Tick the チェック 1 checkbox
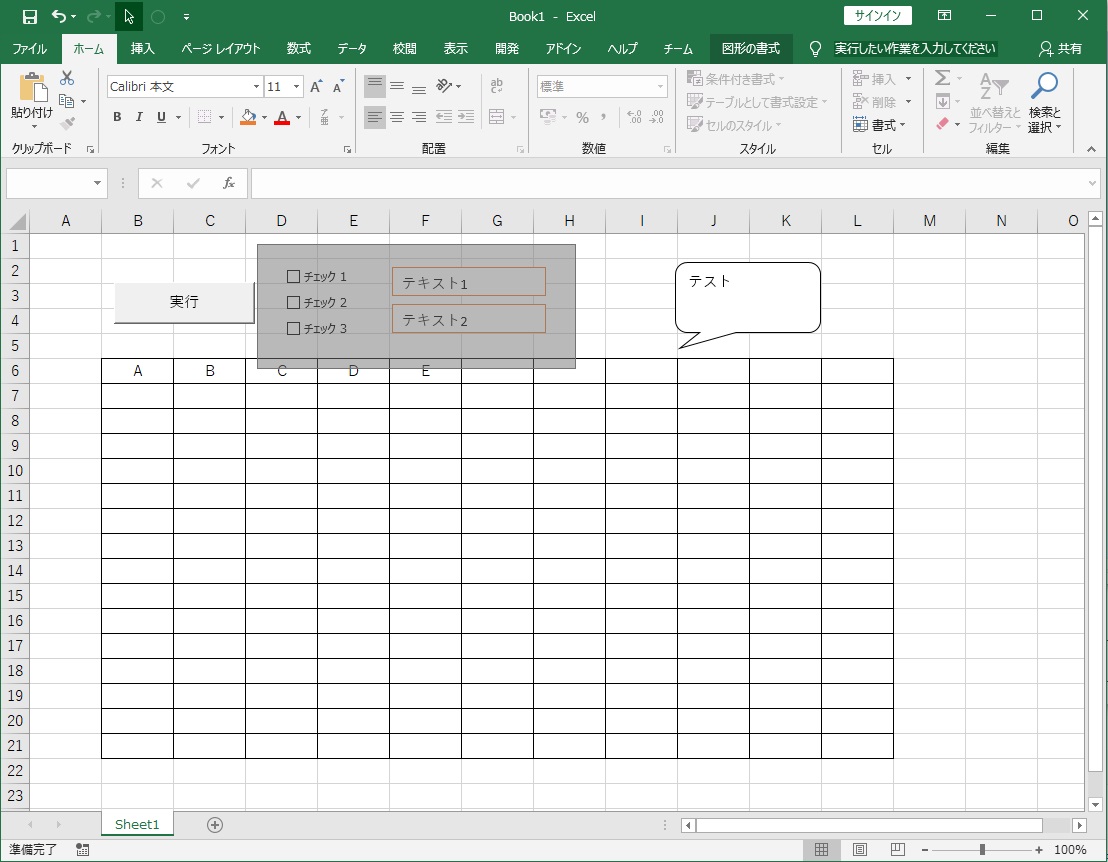Viewport: 1108px width, 862px height. click(x=293, y=276)
